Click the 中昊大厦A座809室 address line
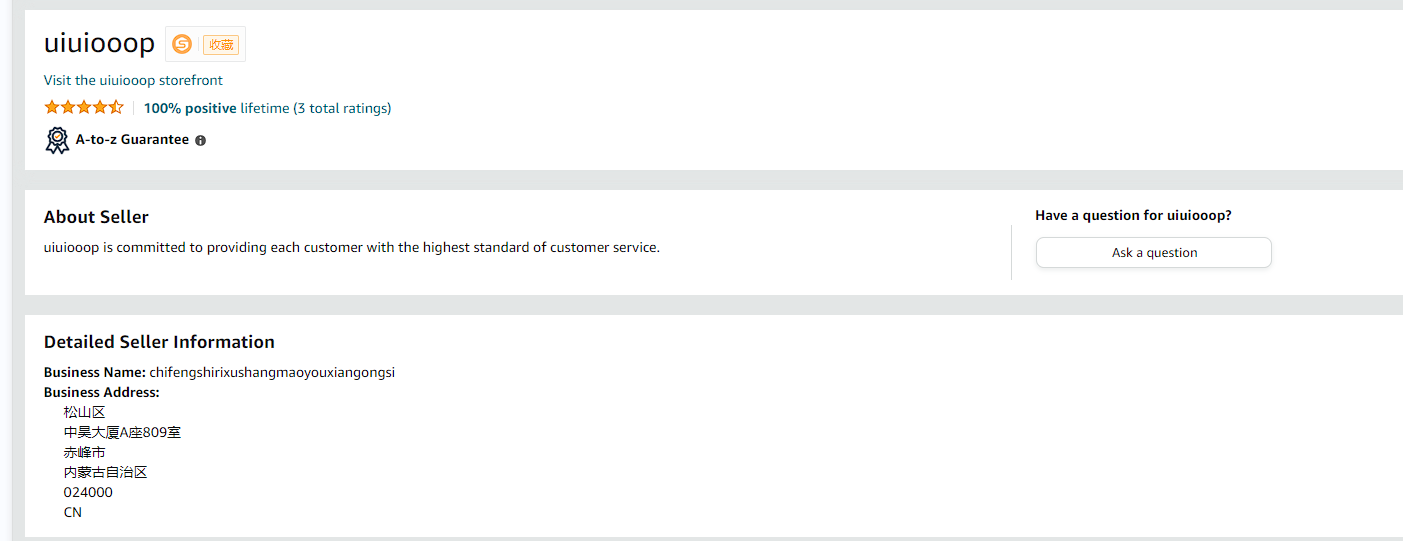Screen dimensions: 1403x541 122,432
